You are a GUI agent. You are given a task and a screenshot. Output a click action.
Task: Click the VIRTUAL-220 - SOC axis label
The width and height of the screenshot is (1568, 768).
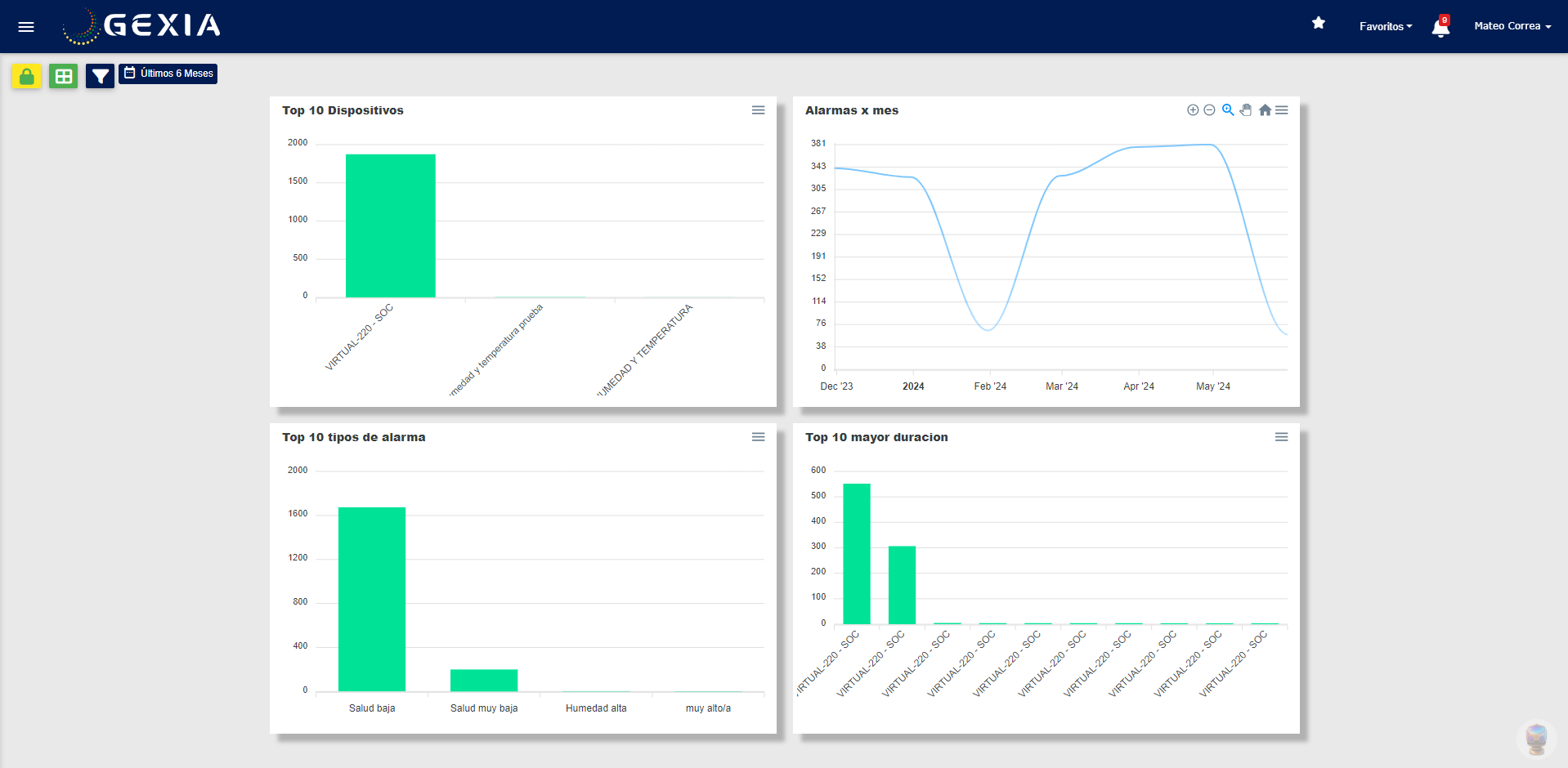tap(360, 336)
